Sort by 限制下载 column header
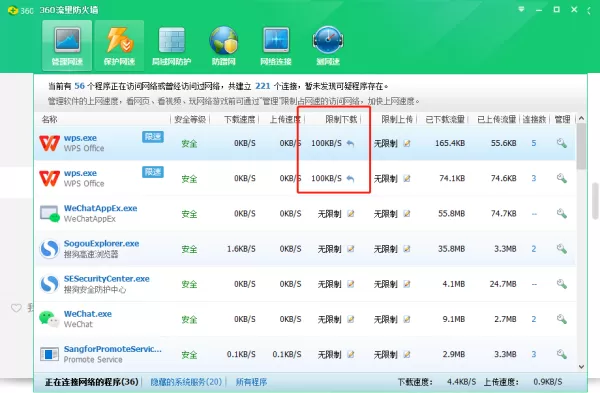 (x=341, y=120)
